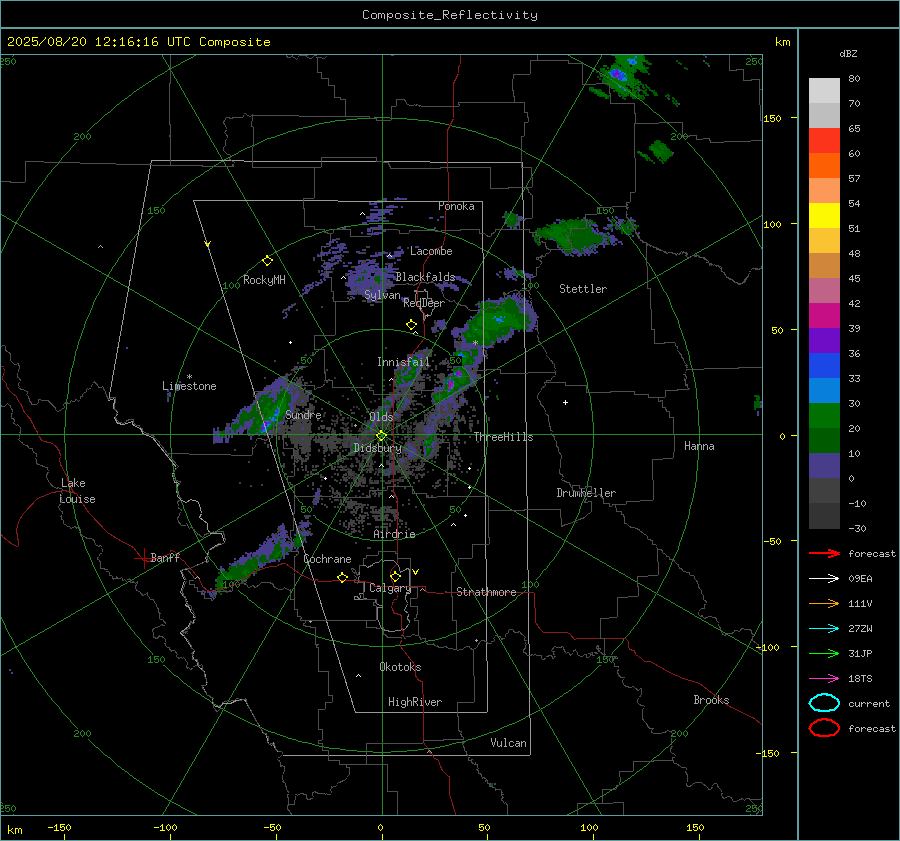
Task: Click the cyan 27ZW arrow icon
Action: pyautogui.click(x=824, y=629)
